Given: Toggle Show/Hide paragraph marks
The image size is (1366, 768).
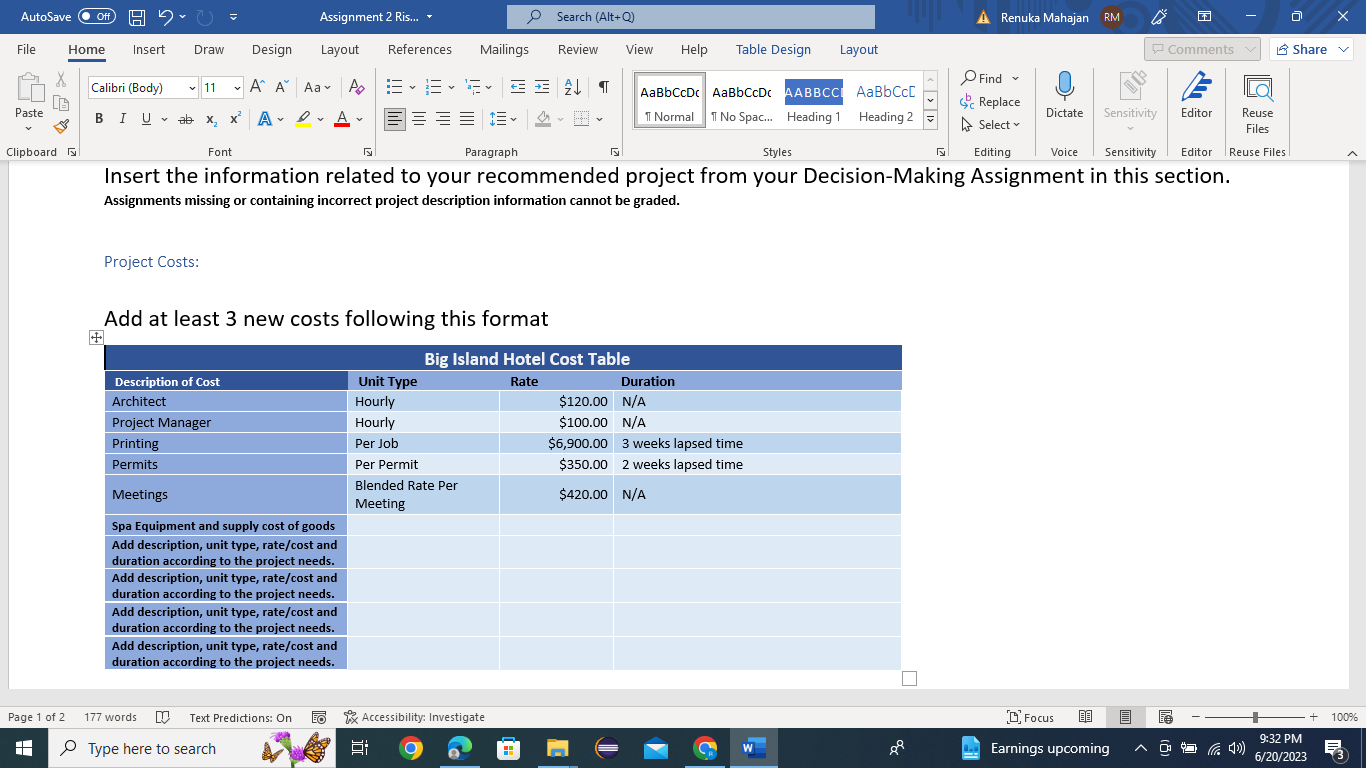Looking at the screenshot, I should click(604, 87).
